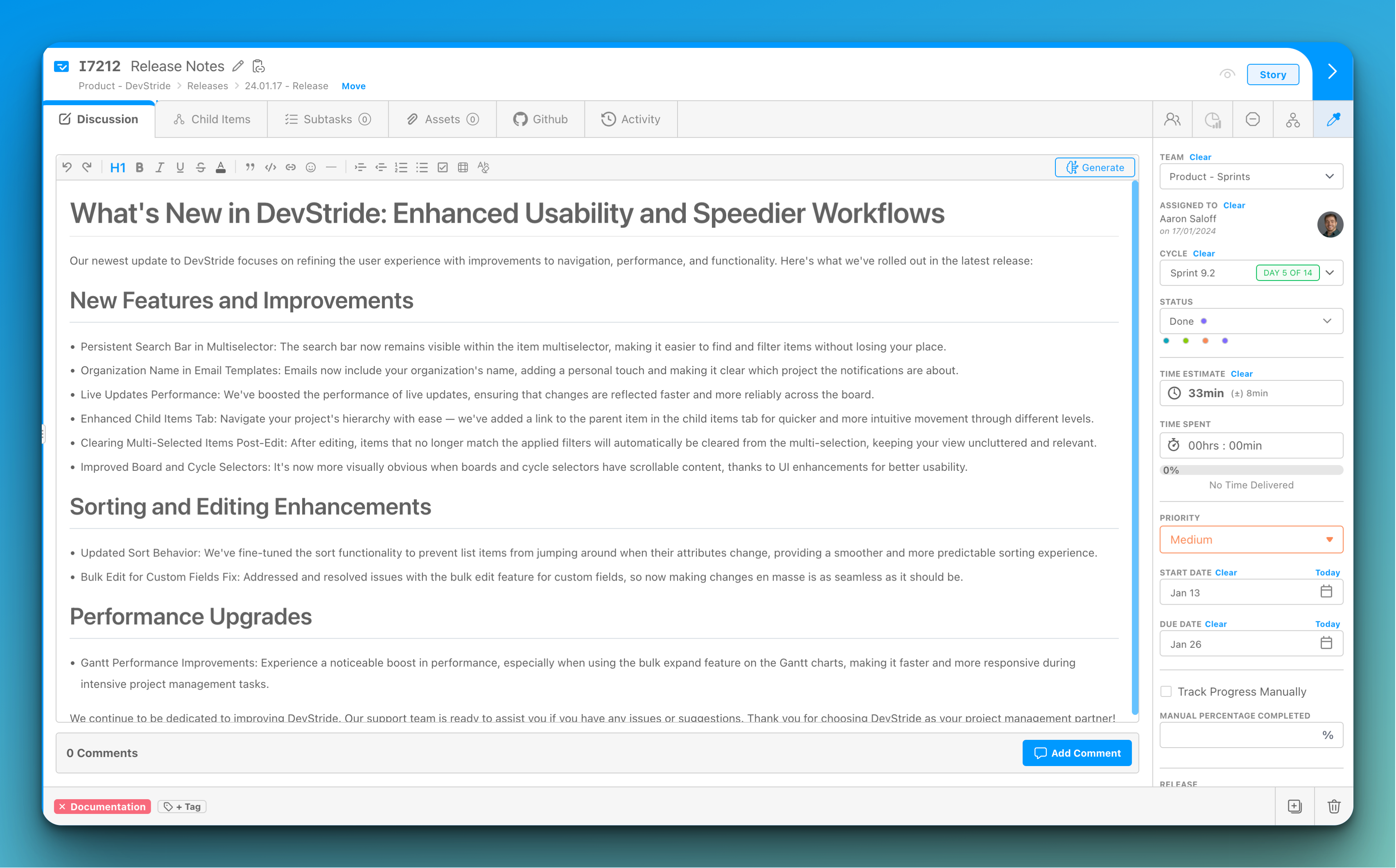Click the undo icon in editor toolbar
This screenshot has height=868, width=1396.
click(x=67, y=167)
